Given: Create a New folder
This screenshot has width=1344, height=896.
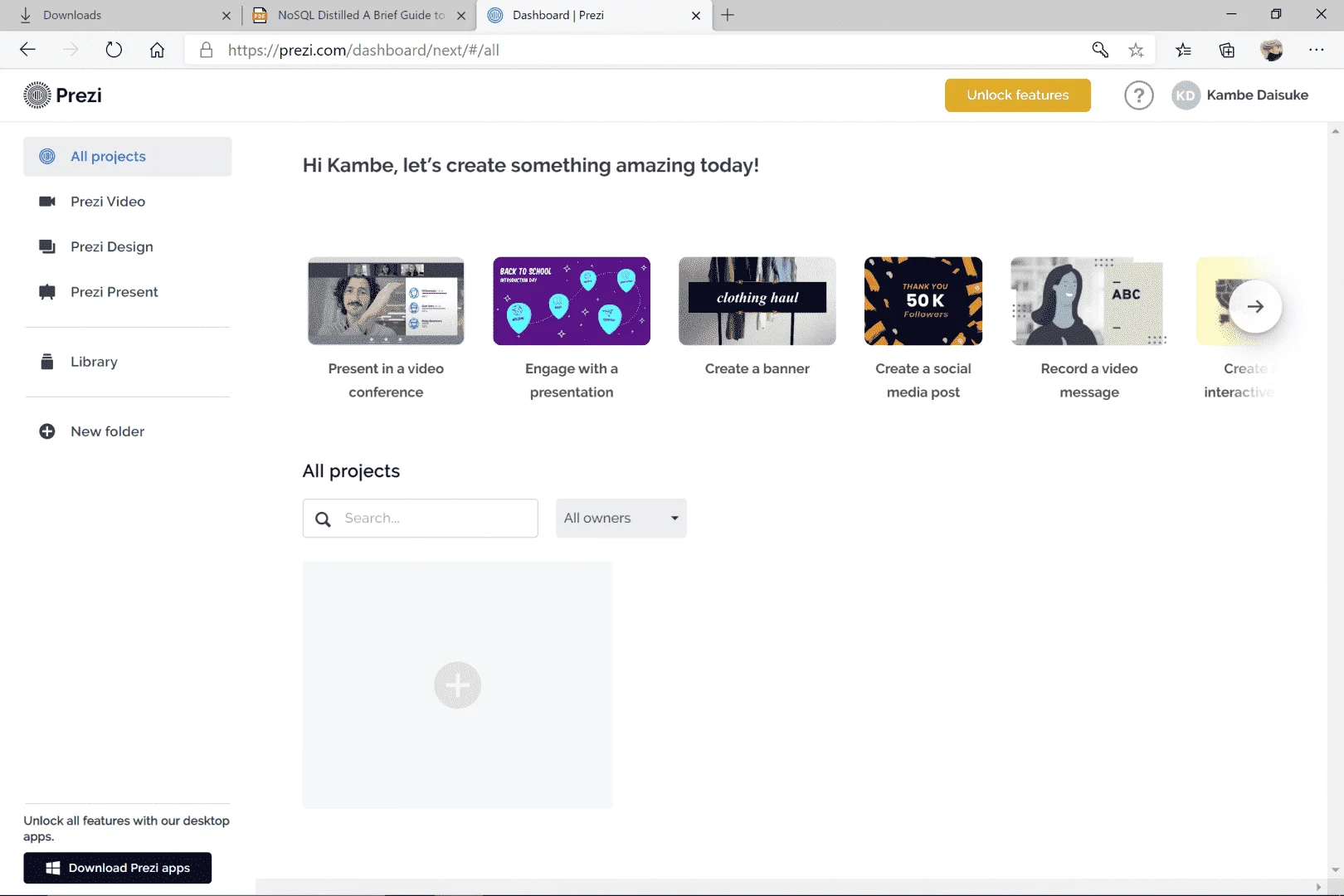Looking at the screenshot, I should pos(128,431).
